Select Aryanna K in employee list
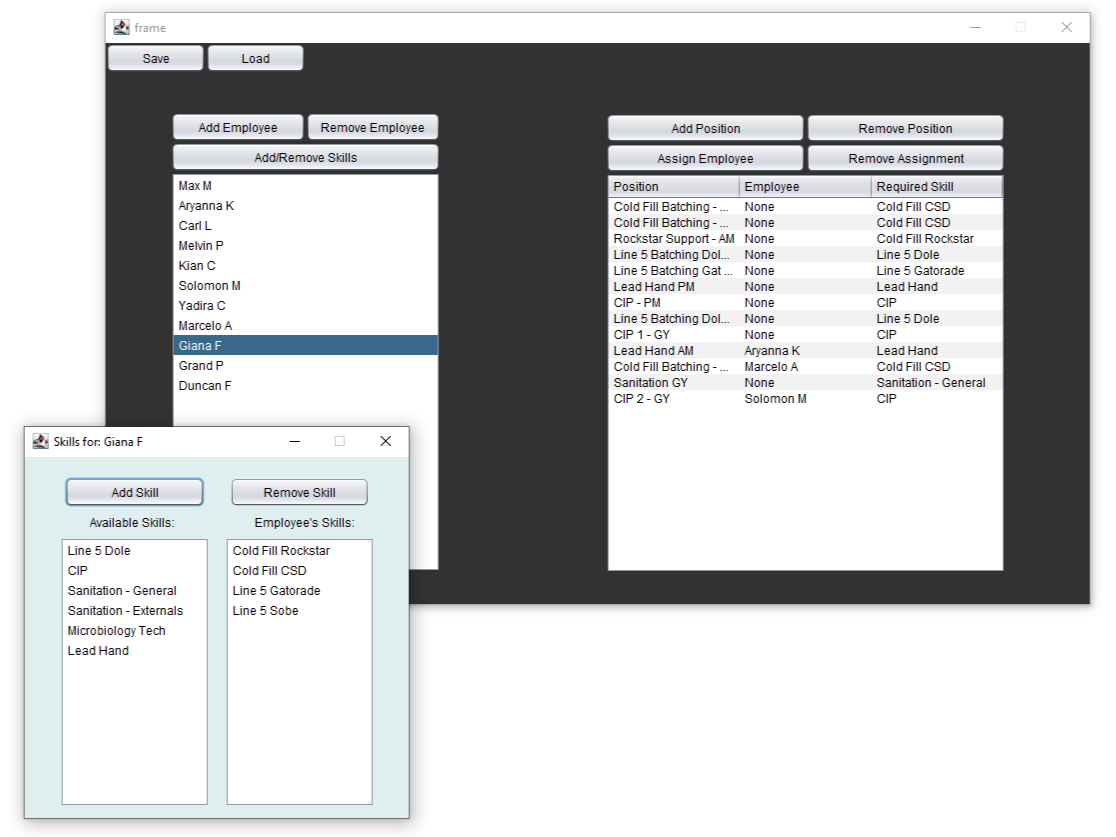Viewport: 1116px width, 837px height. [x=206, y=206]
